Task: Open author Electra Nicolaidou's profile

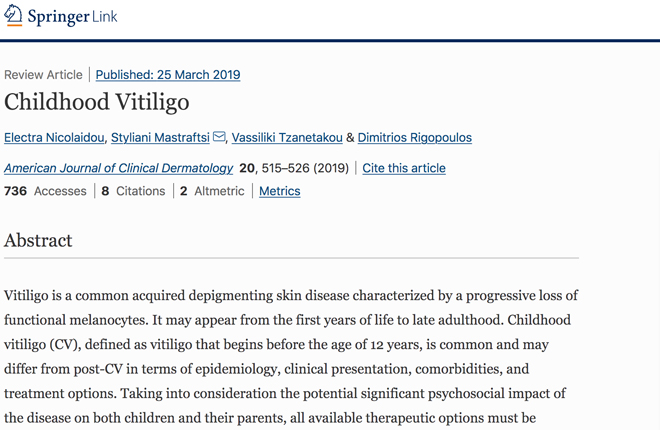Action: pos(54,138)
